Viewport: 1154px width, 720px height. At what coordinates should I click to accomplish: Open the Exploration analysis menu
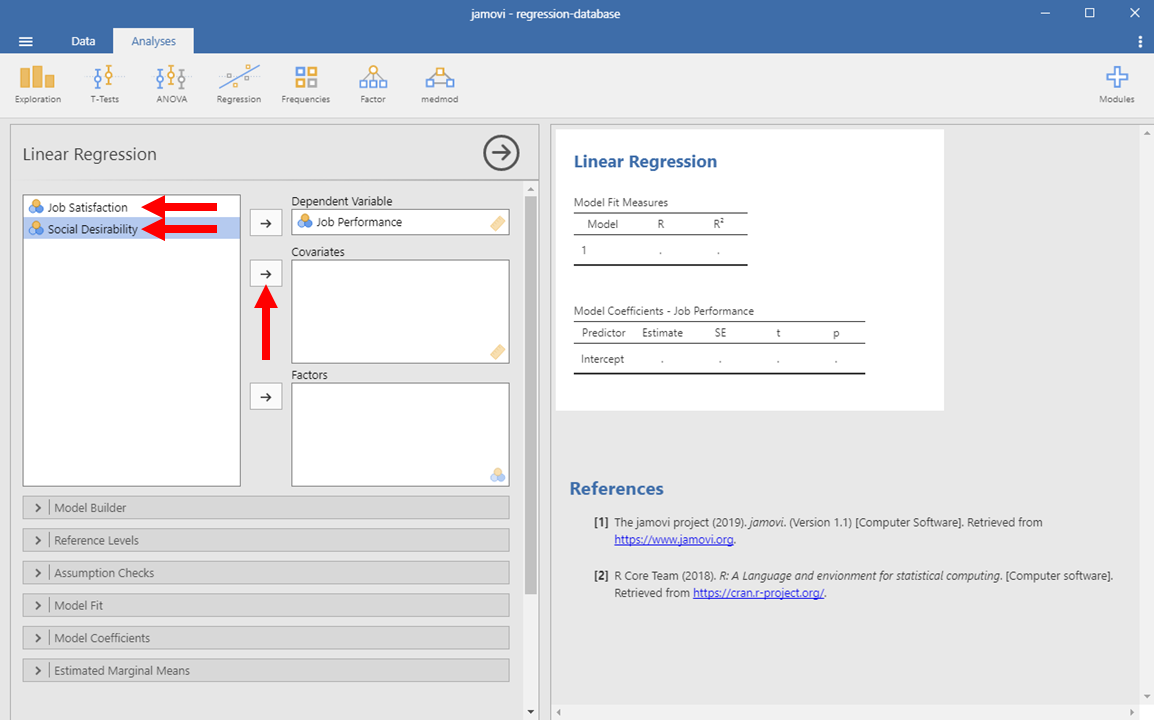(38, 84)
